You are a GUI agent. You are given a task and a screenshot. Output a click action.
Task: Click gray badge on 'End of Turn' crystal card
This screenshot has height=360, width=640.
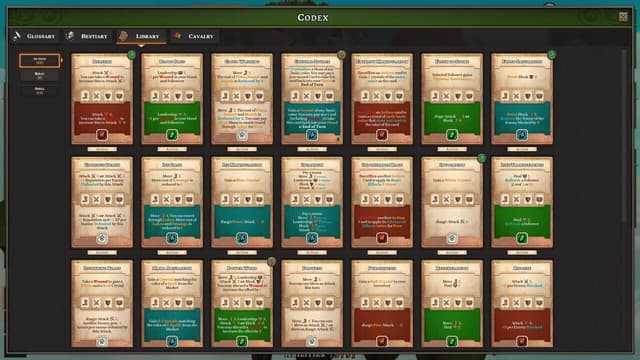(341, 54)
